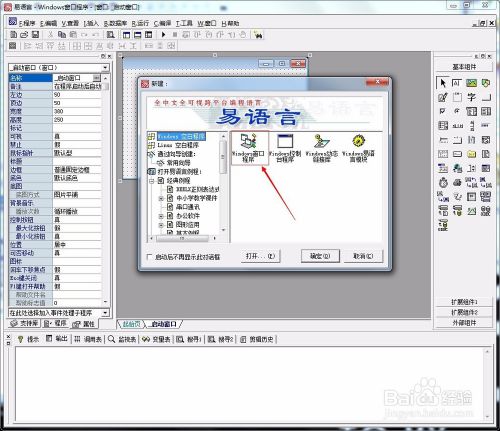Screen dimensions: 500x431
Task: Click the Run (play) toolbar icon
Action: click(163, 34)
